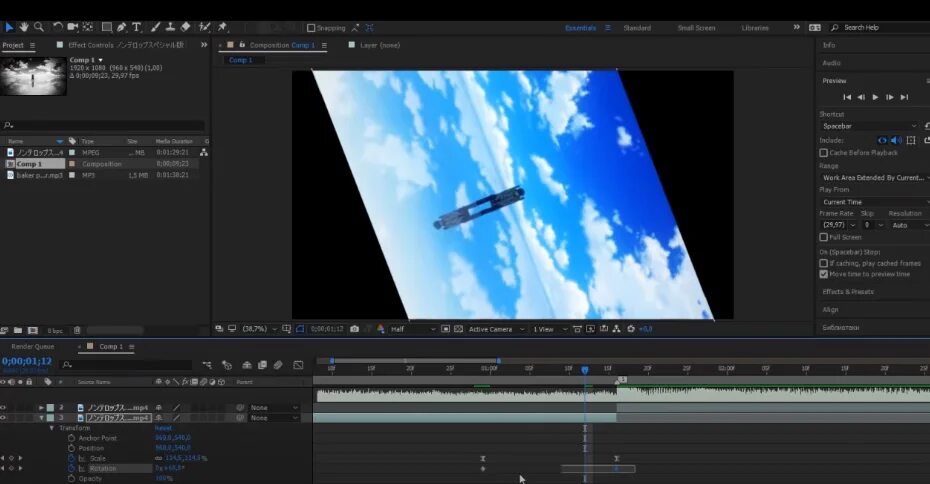The height and width of the screenshot is (484, 930).
Task: Collapse the Transform group
Action: (52, 428)
